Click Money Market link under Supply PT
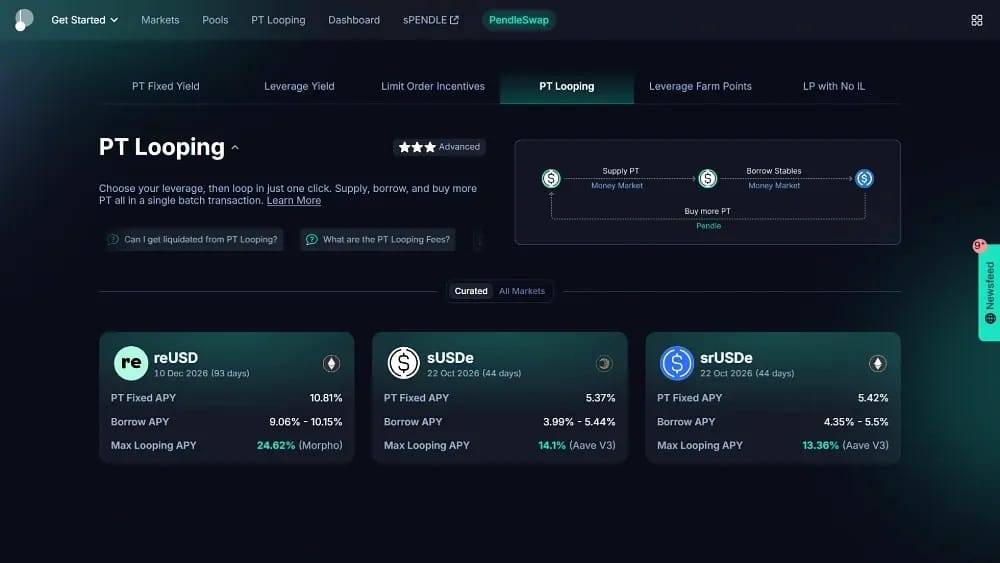1000x563 pixels. pyautogui.click(x=617, y=186)
